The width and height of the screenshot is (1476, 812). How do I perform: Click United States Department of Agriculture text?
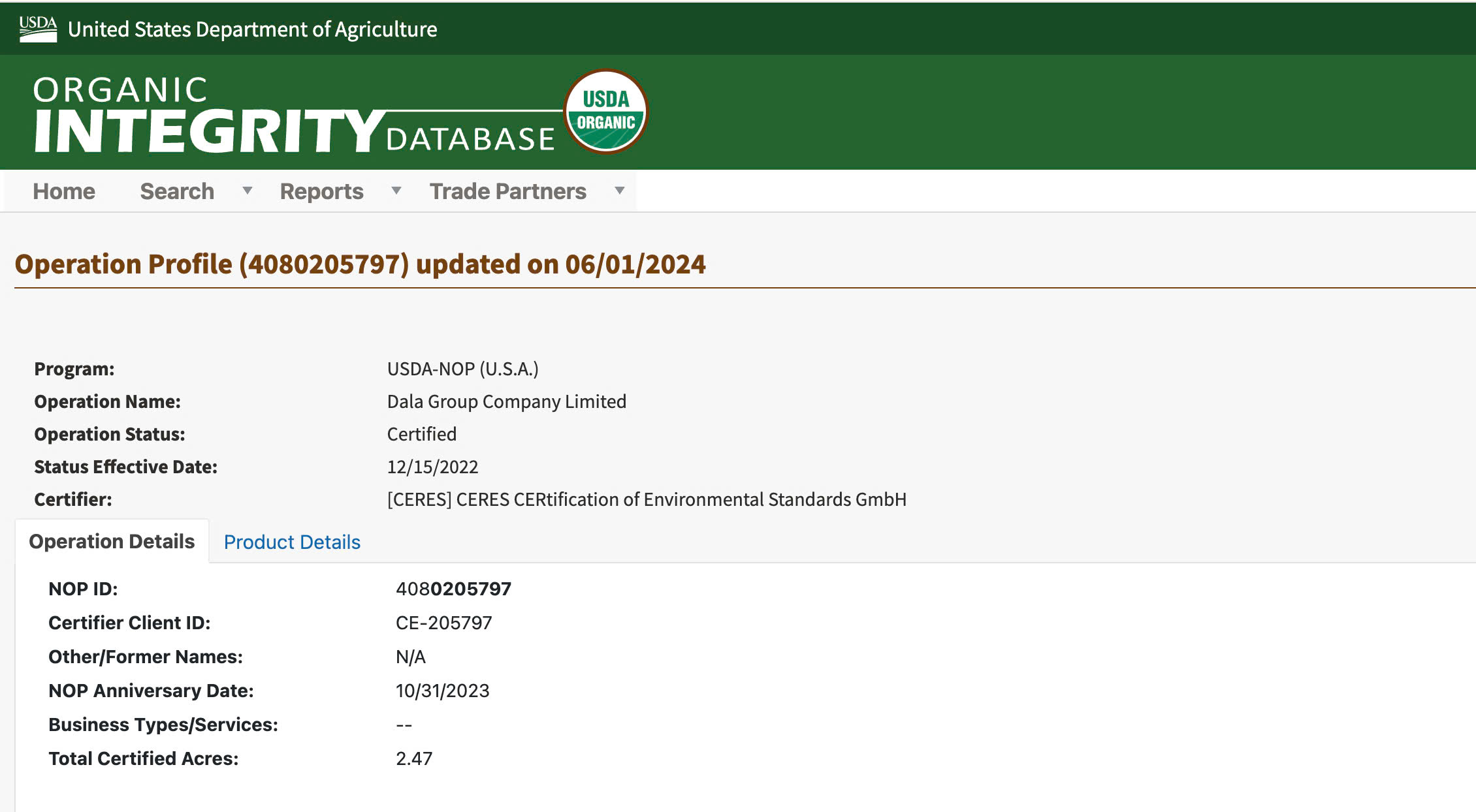(252, 29)
